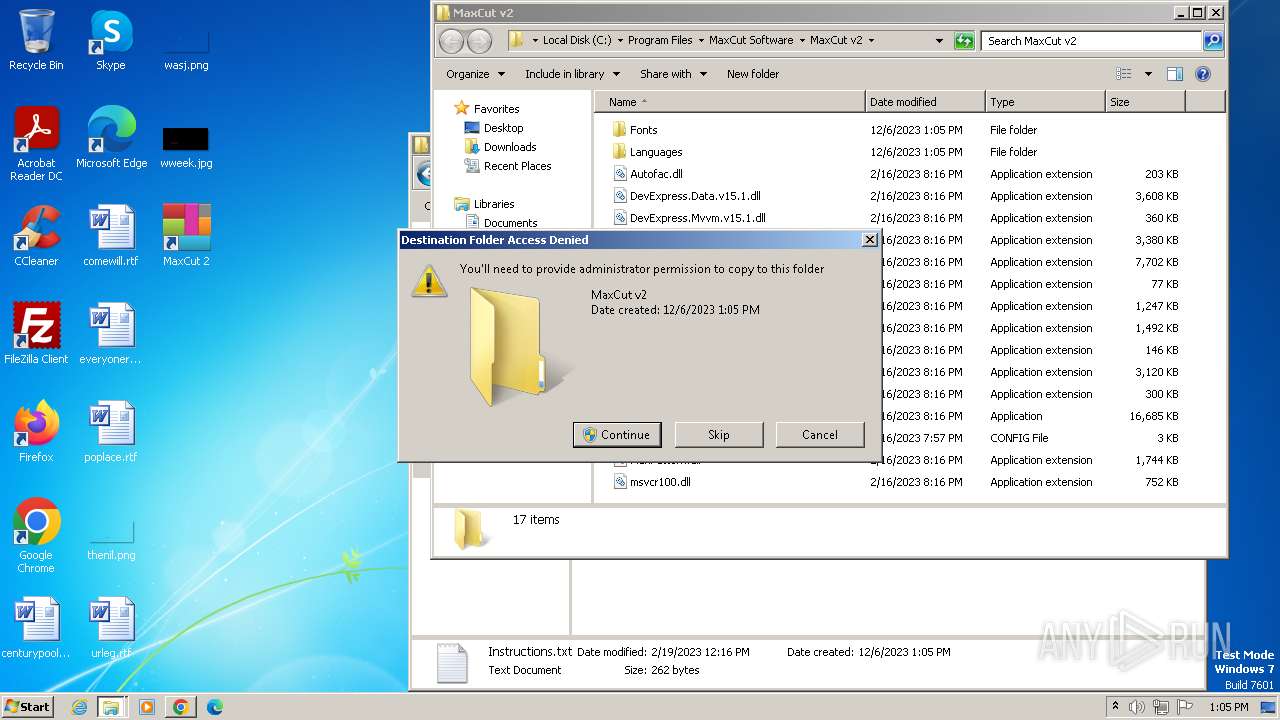
Task: Open the Recycle Bin desktop icon
Action: pyautogui.click(x=36, y=40)
